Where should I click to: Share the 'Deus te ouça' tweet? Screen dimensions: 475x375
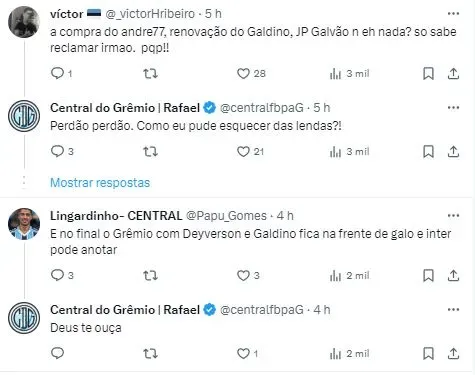(x=453, y=353)
